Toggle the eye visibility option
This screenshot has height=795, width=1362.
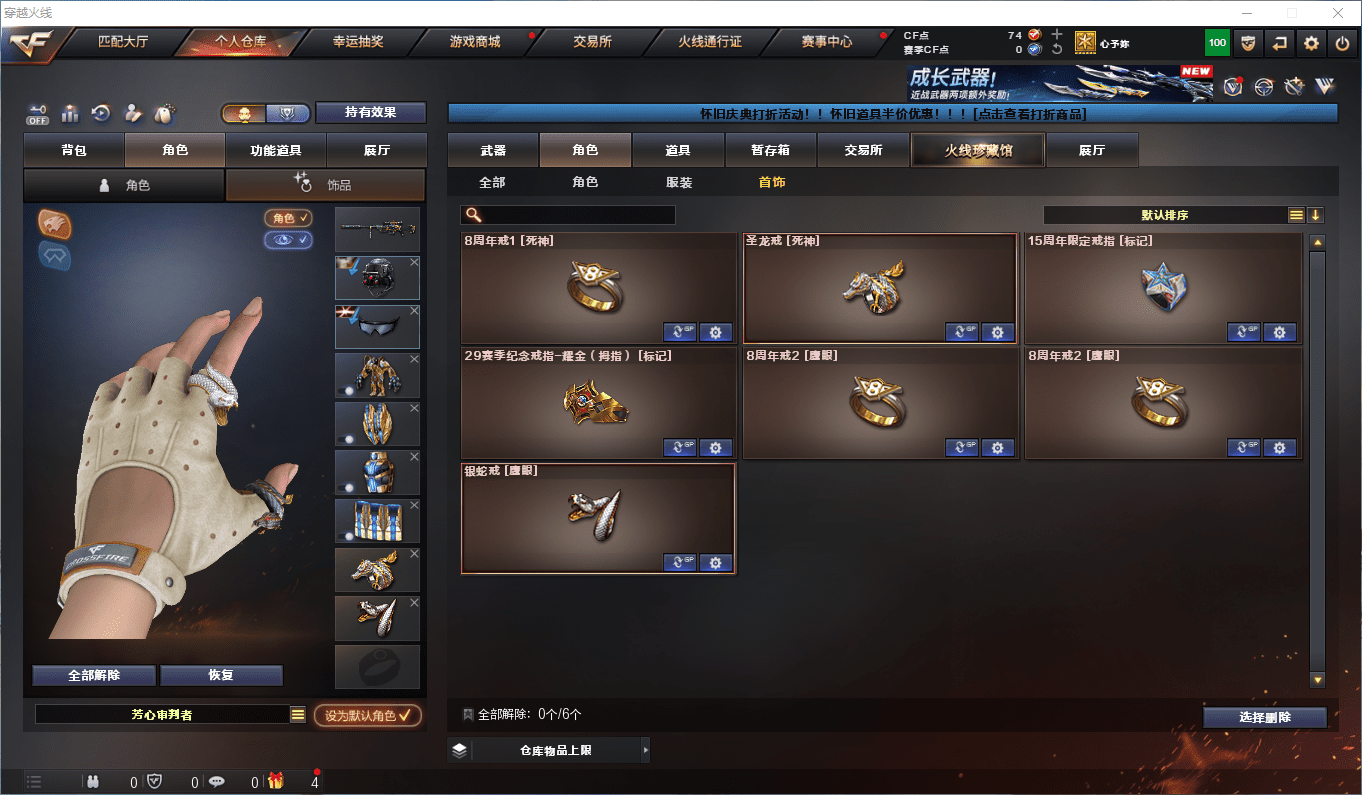tap(288, 240)
